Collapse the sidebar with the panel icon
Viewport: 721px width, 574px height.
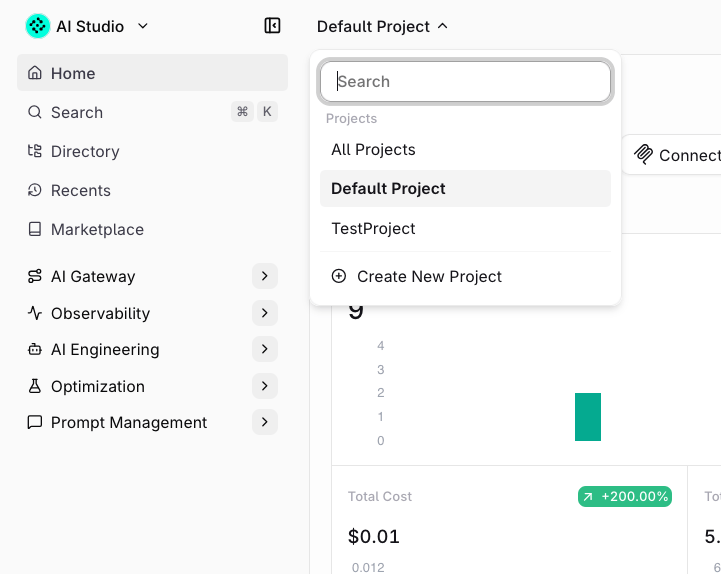click(x=272, y=26)
